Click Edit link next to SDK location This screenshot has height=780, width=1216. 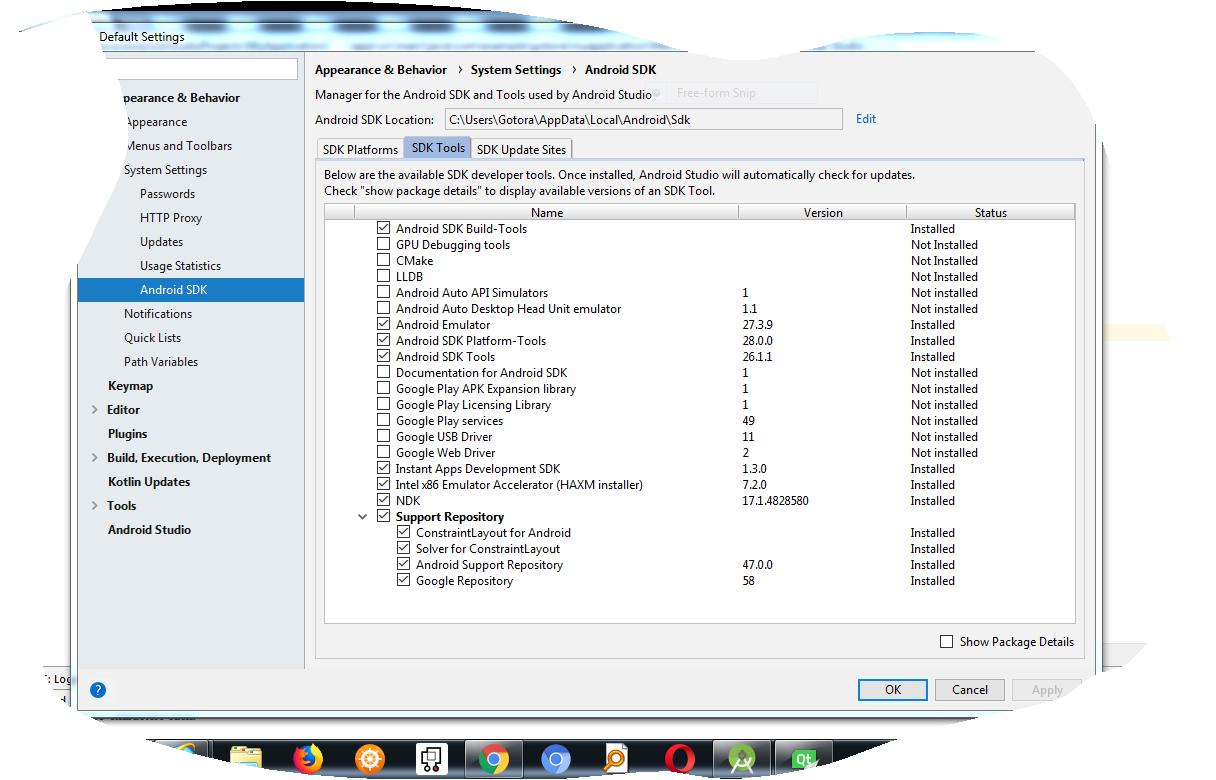(865, 119)
